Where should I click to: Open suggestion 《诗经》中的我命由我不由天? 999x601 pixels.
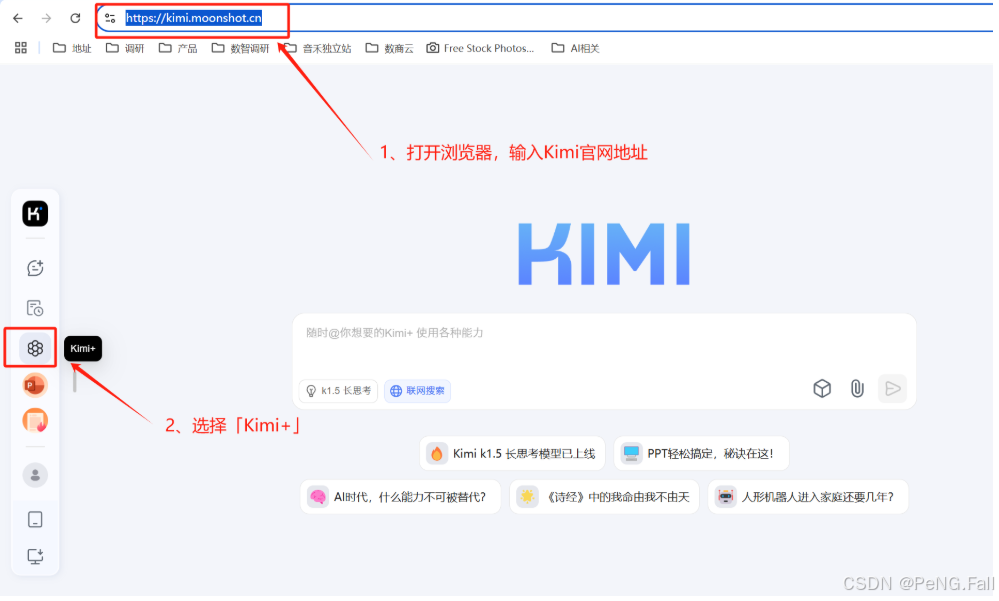(x=606, y=498)
